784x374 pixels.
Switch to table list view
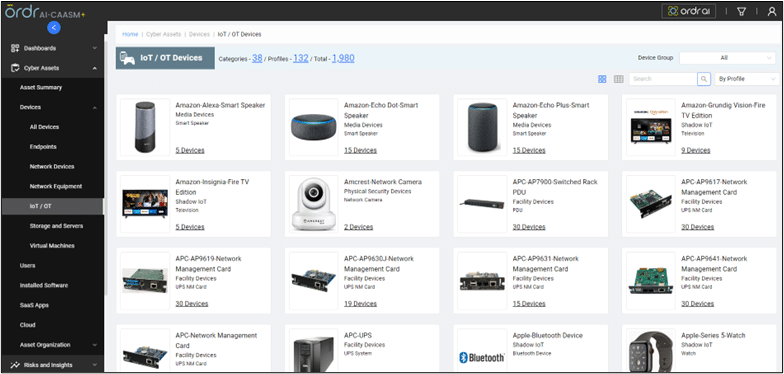(x=618, y=79)
